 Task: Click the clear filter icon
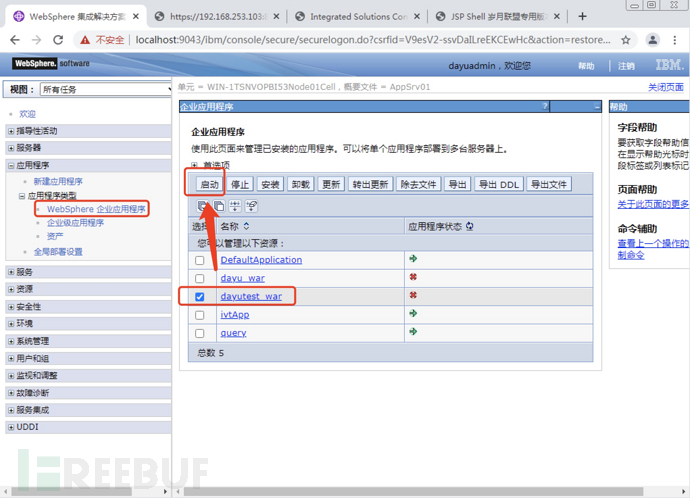pos(251,206)
